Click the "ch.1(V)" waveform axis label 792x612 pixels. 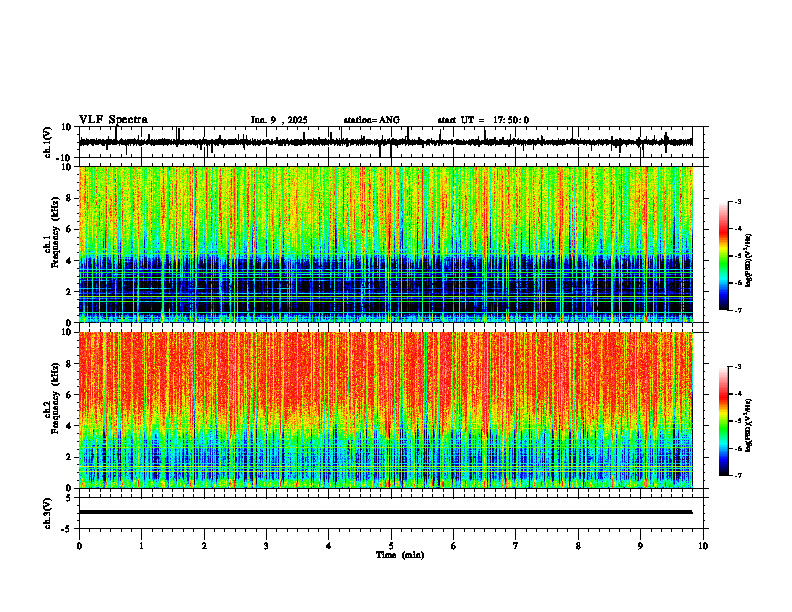48,142
